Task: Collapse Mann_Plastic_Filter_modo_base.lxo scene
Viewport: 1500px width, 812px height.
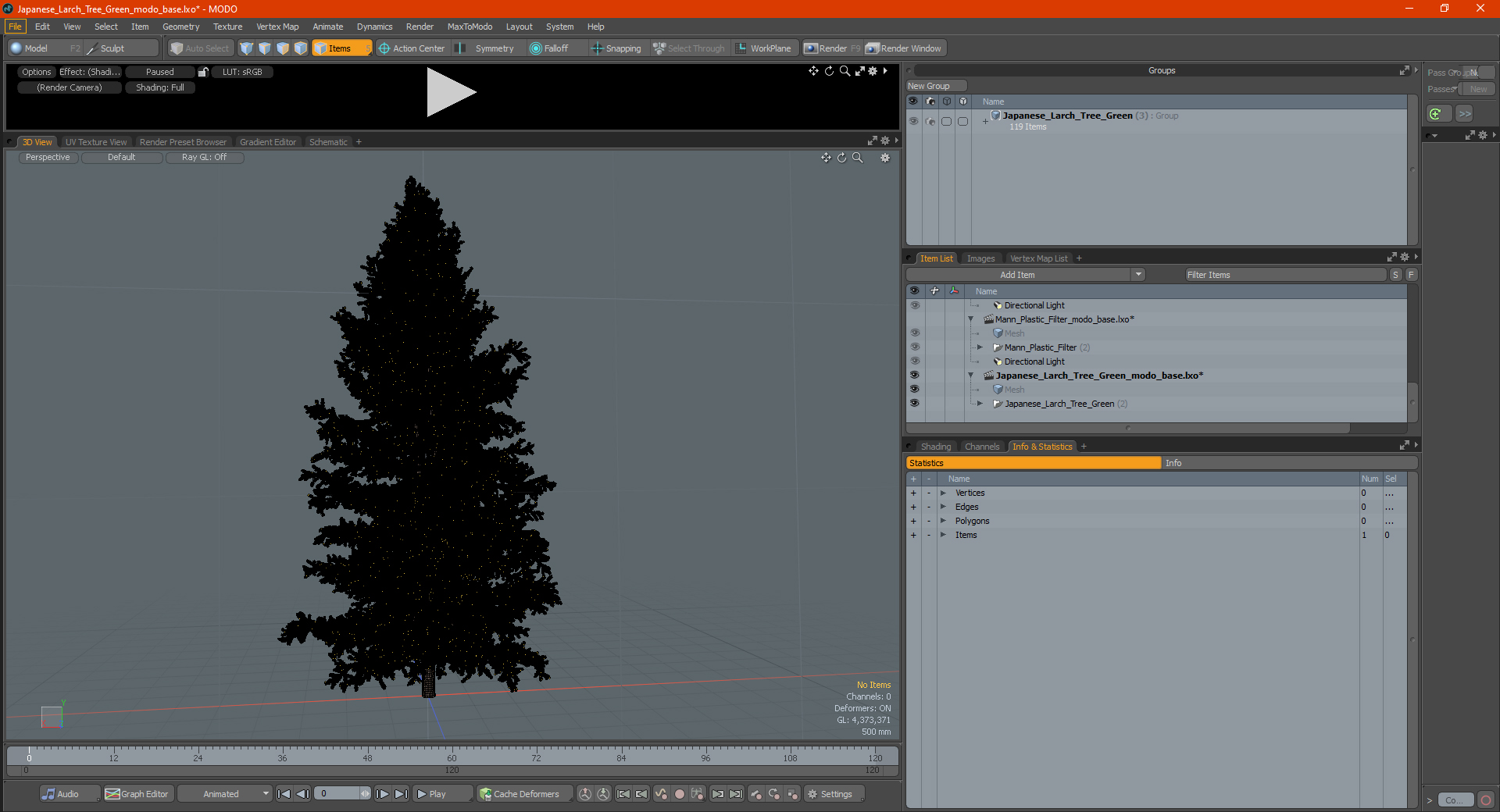Action: [970, 319]
